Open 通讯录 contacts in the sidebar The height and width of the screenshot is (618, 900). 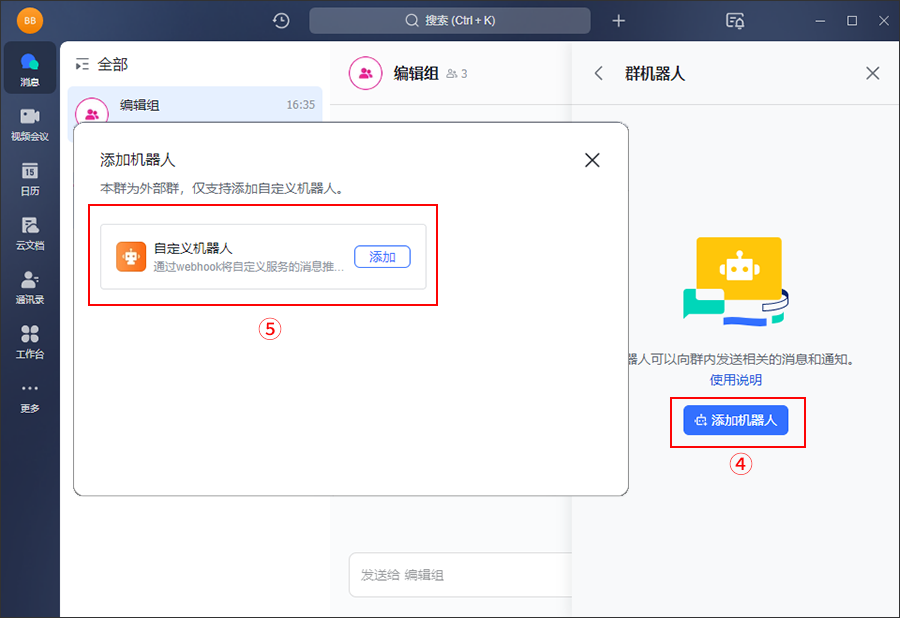tap(30, 287)
